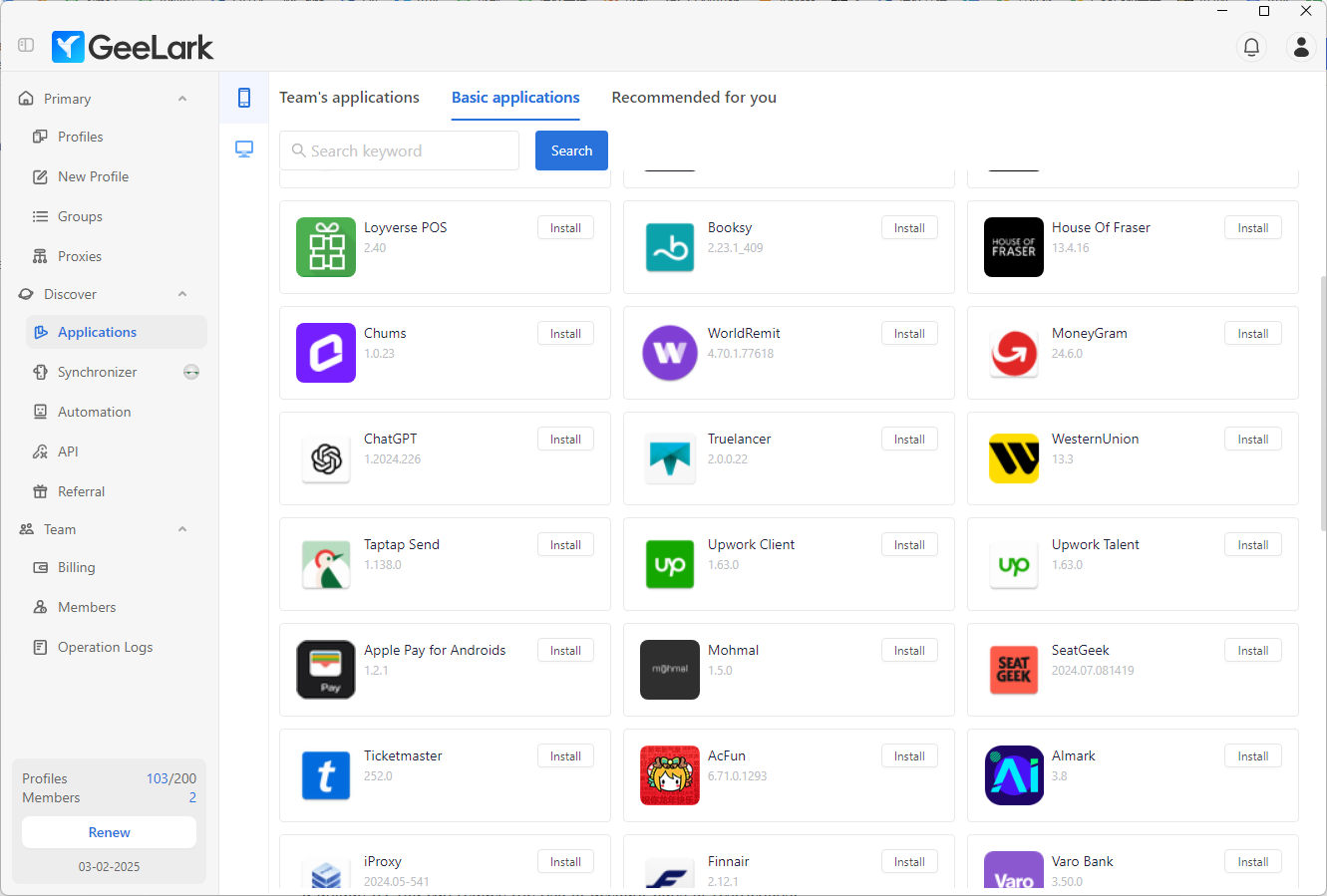
Task: Install WesternUnion
Action: point(1253,440)
